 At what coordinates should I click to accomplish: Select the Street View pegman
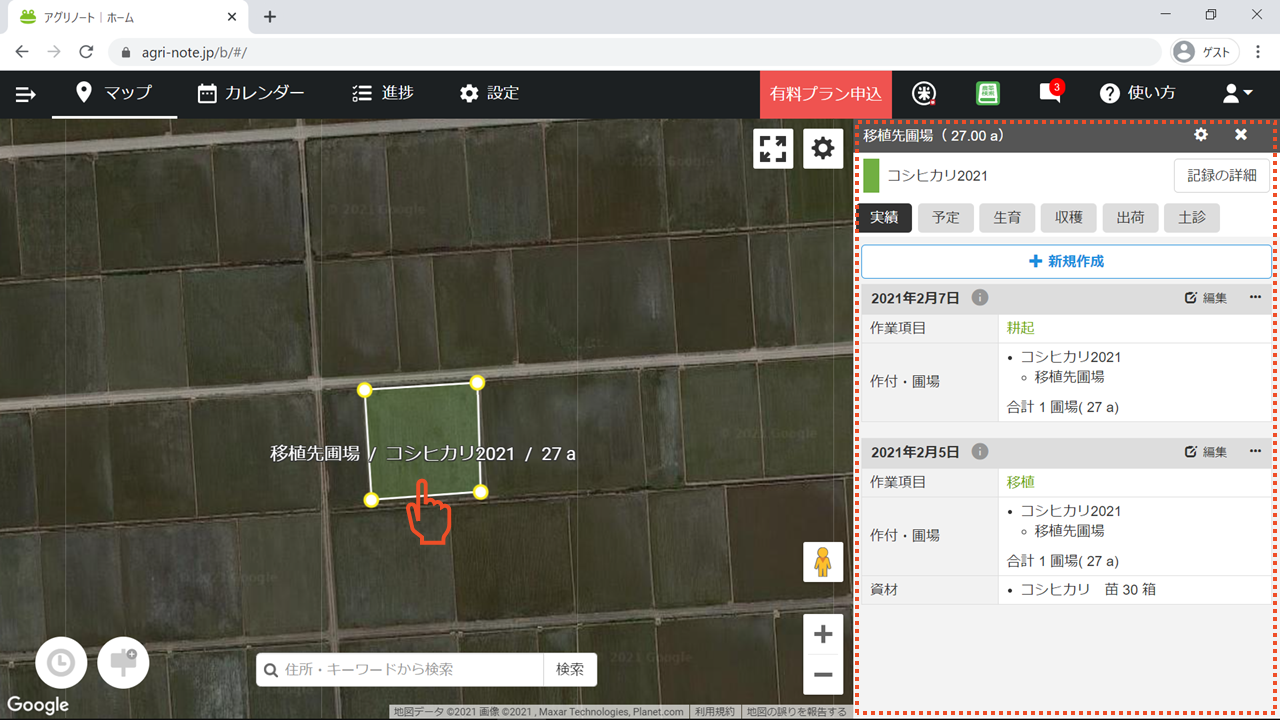click(823, 562)
